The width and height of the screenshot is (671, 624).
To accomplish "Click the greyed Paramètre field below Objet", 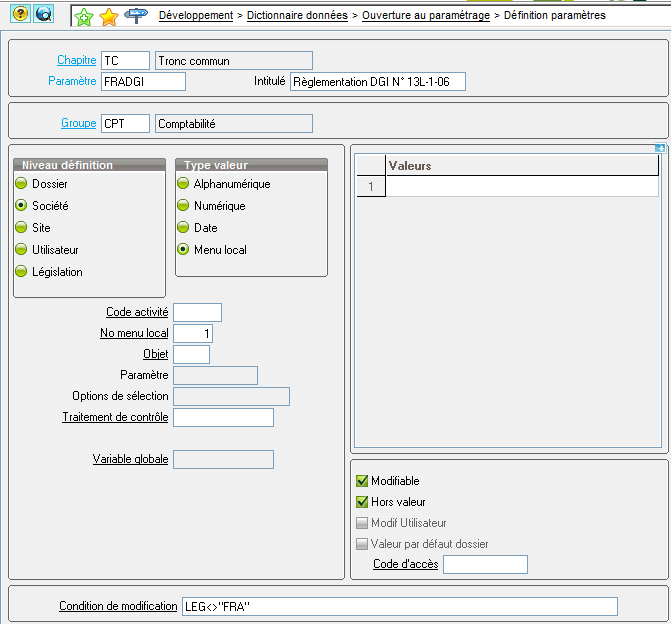I will [x=215, y=375].
